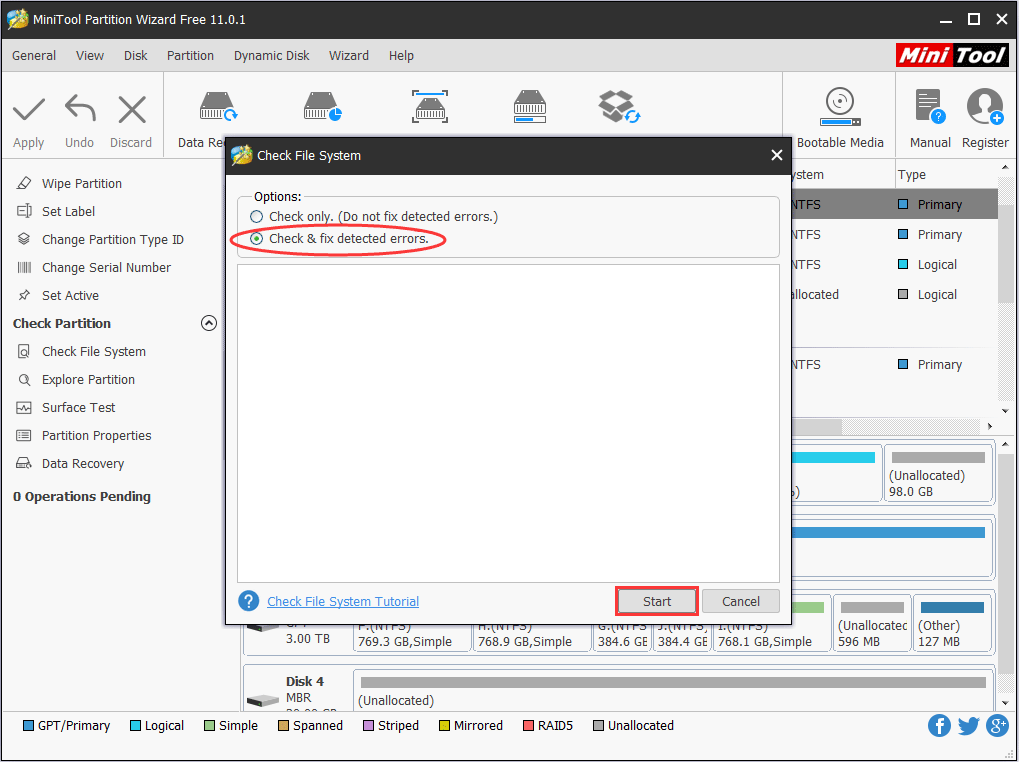Select the Disk 4 Unallocated partition bar
The height and width of the screenshot is (762, 1019).
point(673,691)
